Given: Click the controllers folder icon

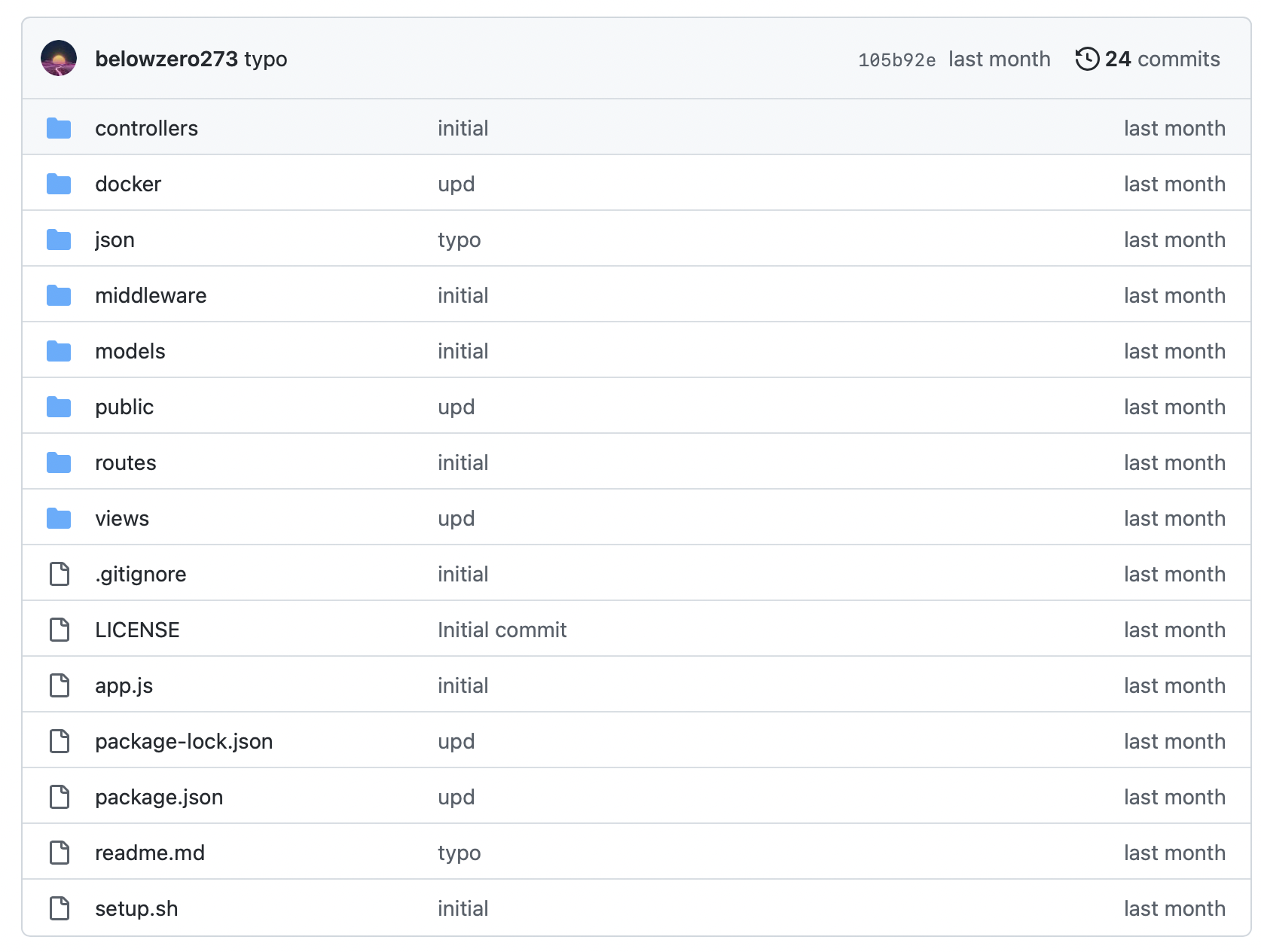Looking at the screenshot, I should [59, 128].
